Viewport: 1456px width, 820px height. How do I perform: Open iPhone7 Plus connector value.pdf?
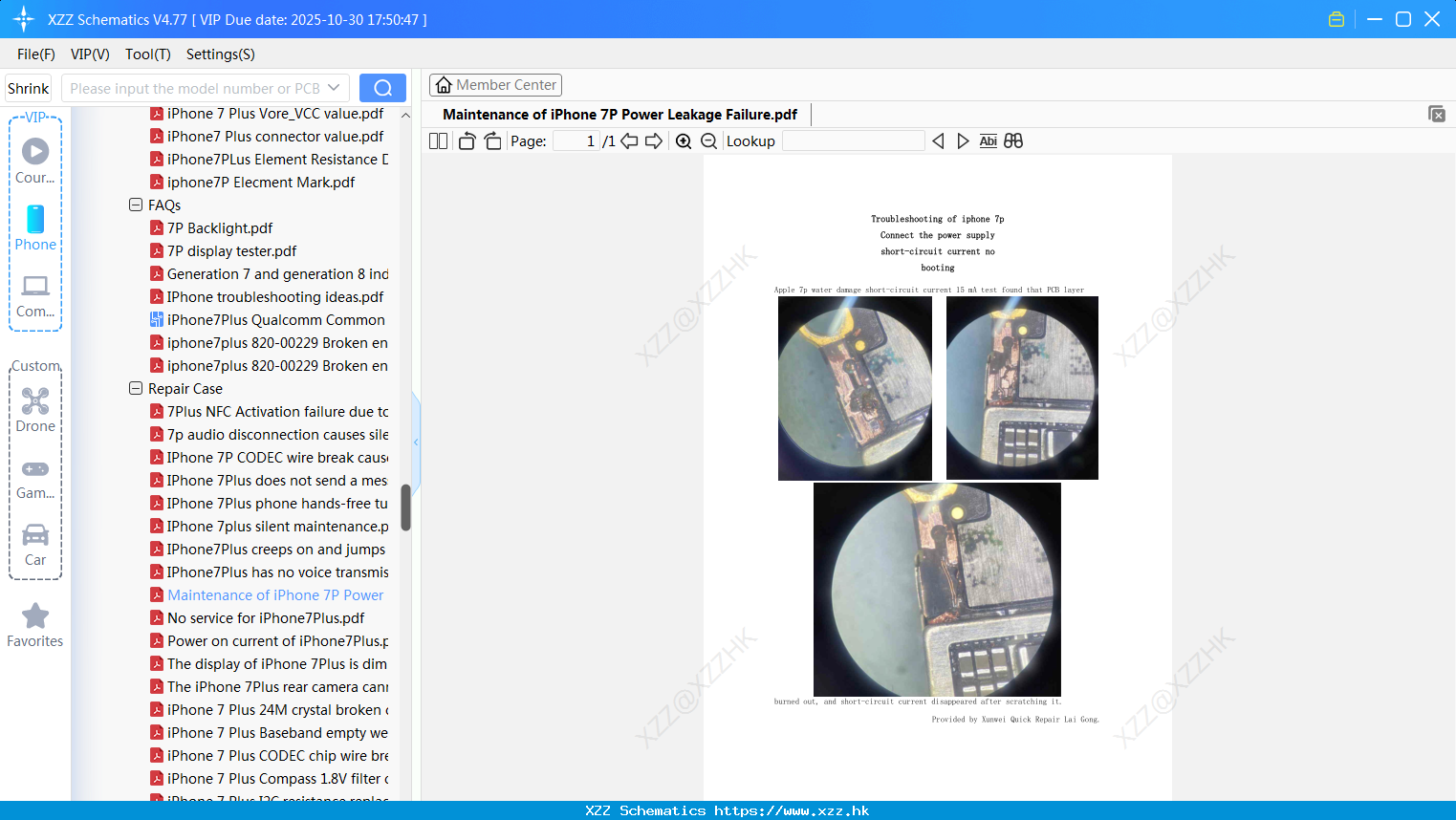tap(267, 137)
